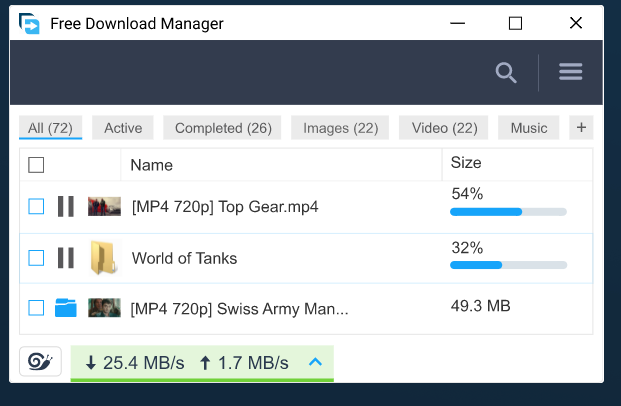Open the hamburger main menu

pos(571,72)
